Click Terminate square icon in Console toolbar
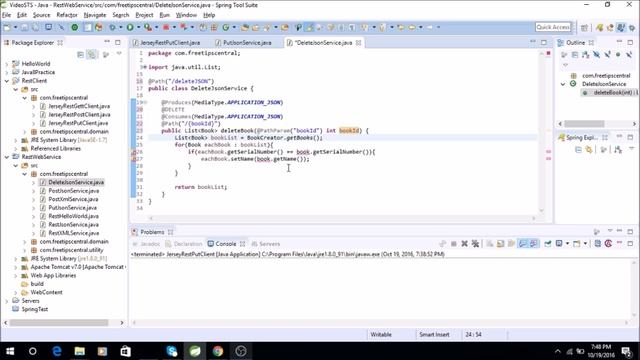 [453, 244]
